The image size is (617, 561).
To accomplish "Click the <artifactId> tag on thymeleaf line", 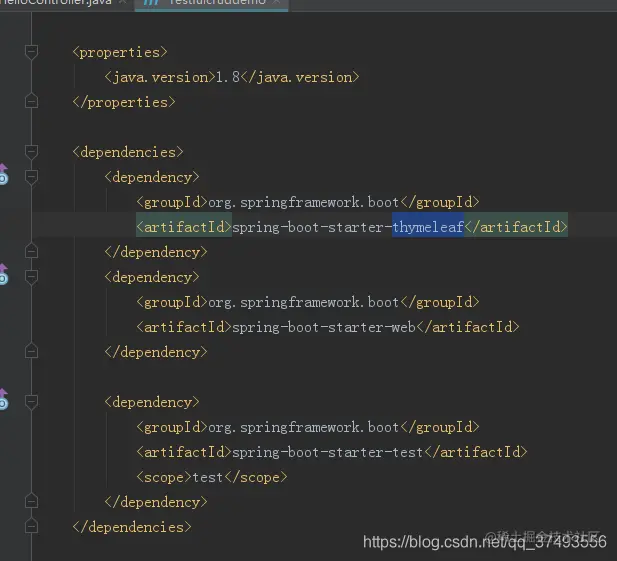I will tap(184, 227).
